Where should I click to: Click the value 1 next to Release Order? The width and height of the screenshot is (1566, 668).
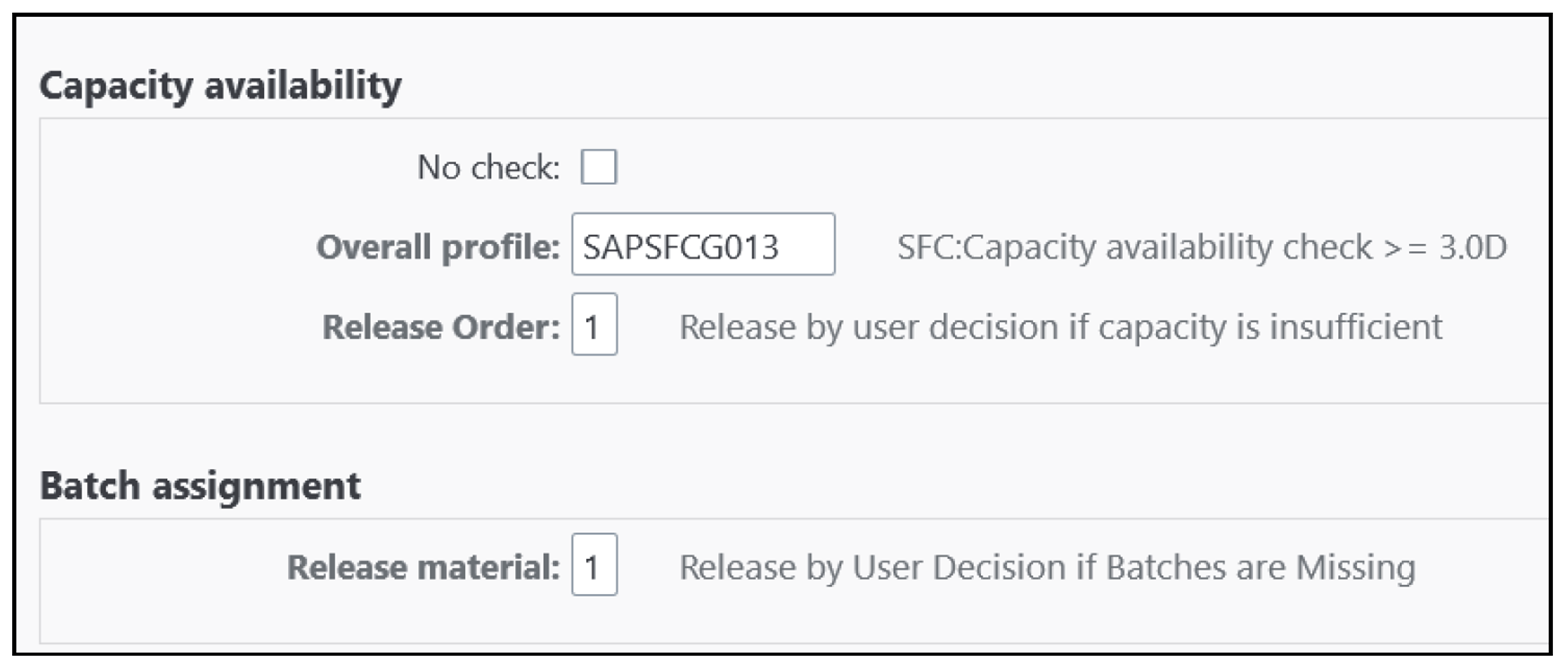[593, 327]
